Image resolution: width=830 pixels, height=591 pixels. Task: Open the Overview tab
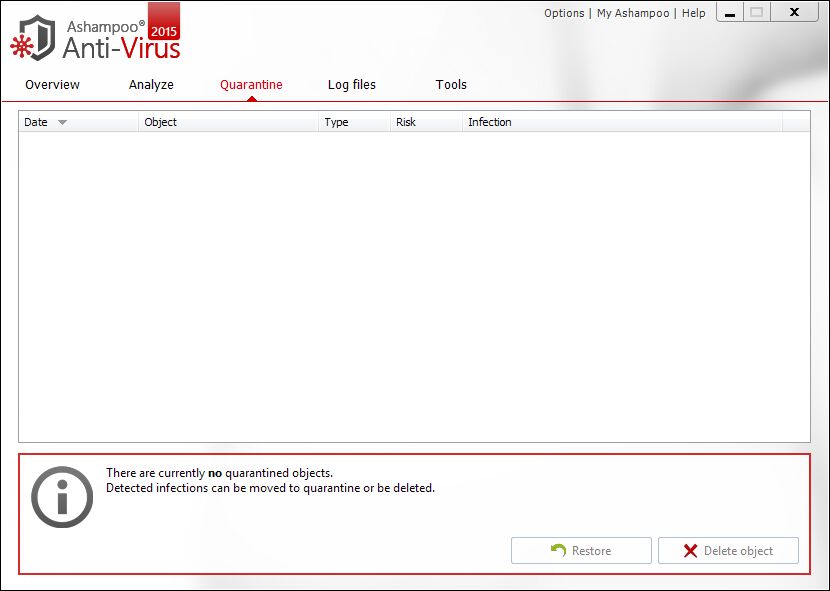click(x=52, y=85)
